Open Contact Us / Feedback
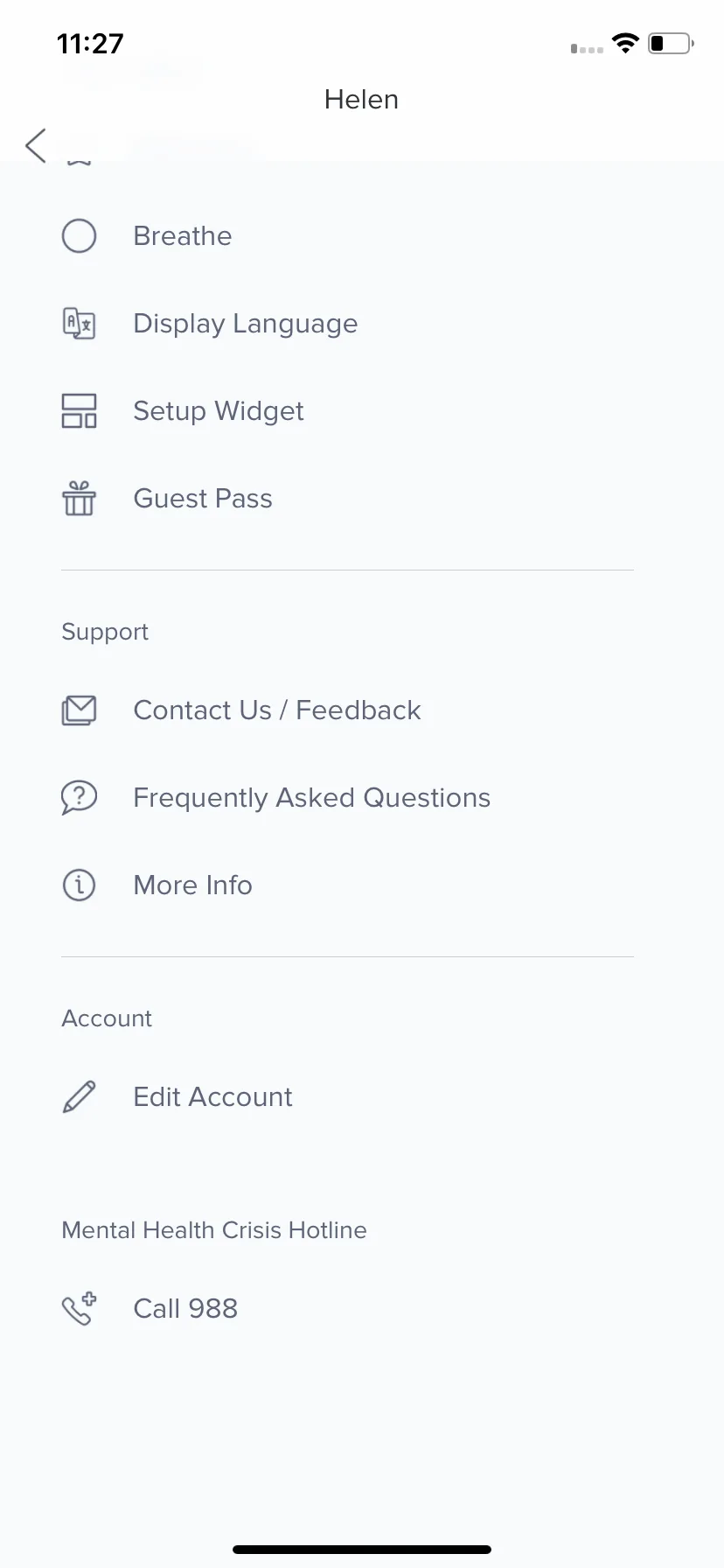The width and height of the screenshot is (724, 1568). 347,710
